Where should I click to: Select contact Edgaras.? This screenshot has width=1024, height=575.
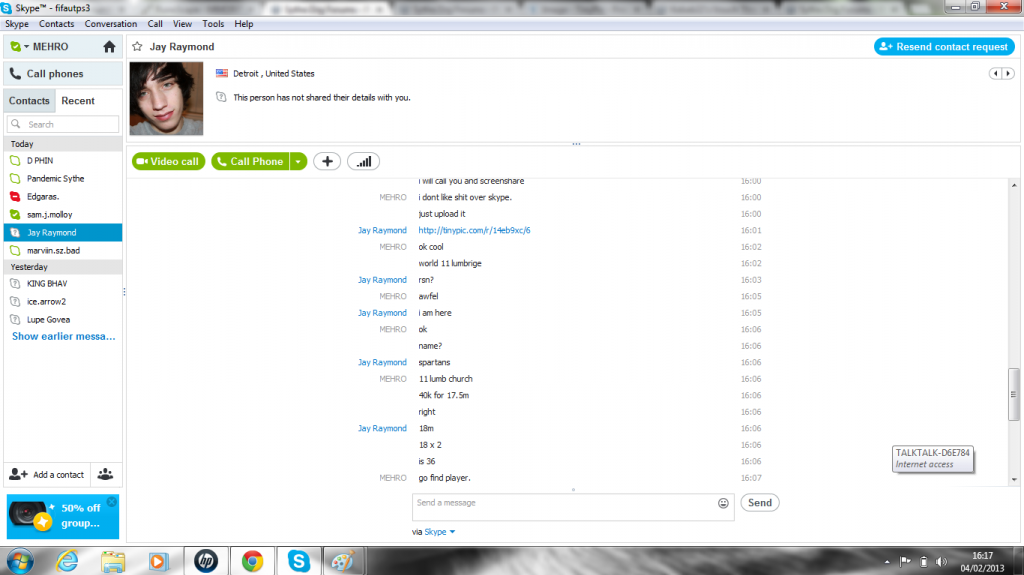63,197
